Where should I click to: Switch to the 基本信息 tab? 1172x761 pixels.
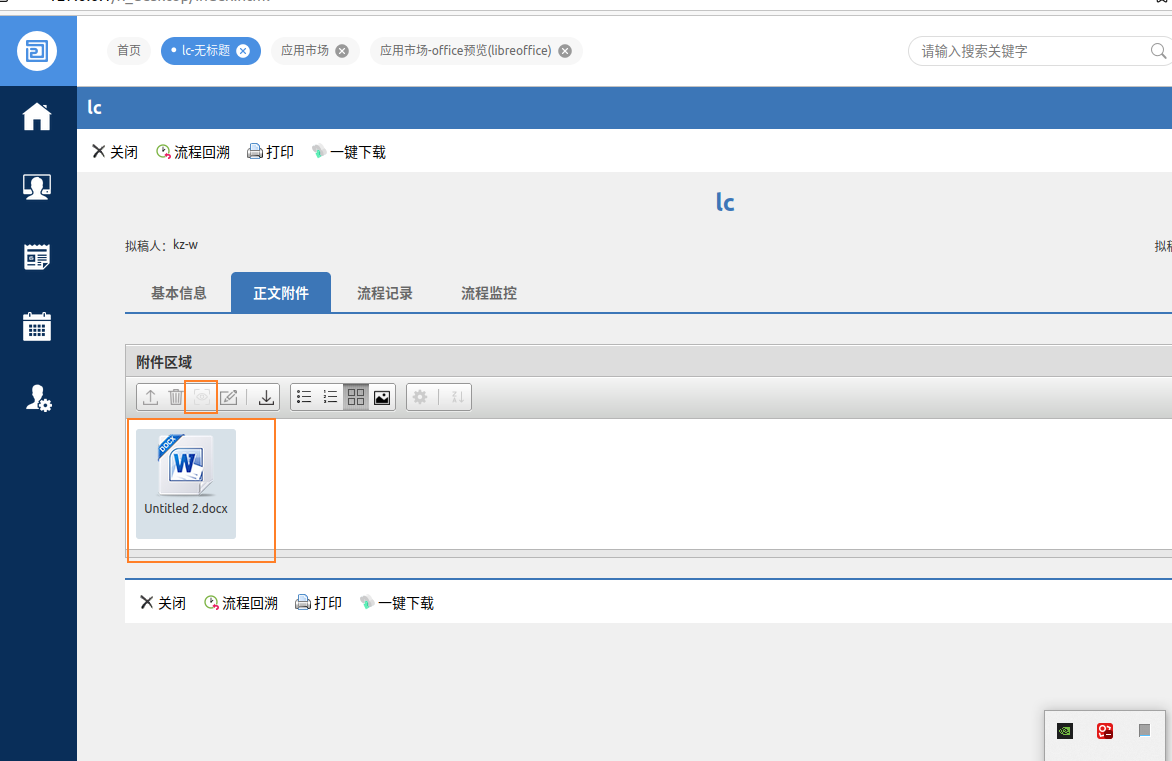coord(177,292)
